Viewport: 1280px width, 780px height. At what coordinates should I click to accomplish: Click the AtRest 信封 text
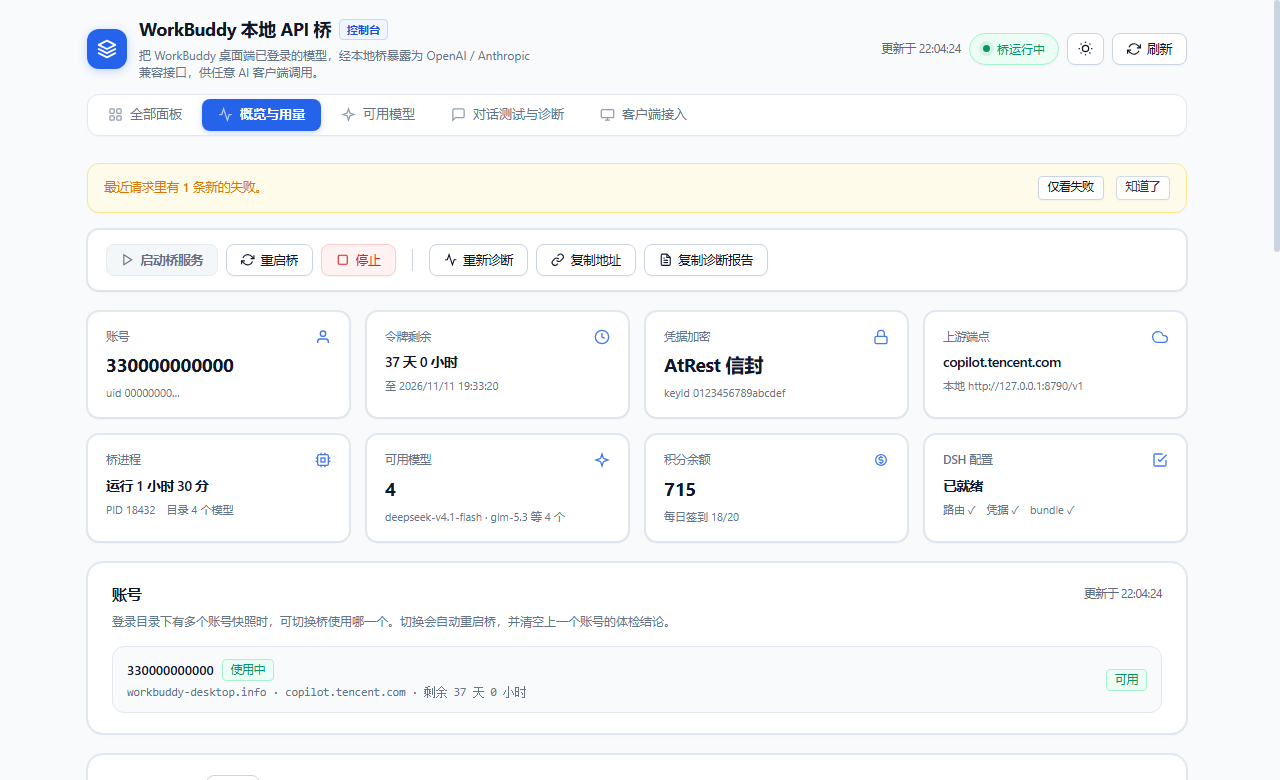[x=714, y=366]
